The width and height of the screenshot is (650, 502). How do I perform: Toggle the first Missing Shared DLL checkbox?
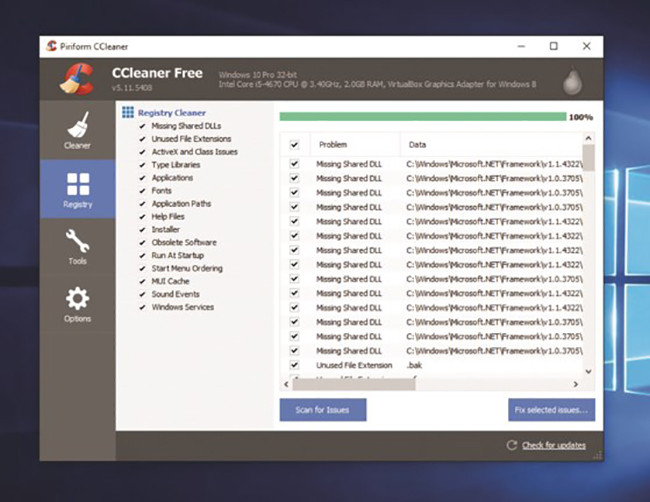click(294, 162)
